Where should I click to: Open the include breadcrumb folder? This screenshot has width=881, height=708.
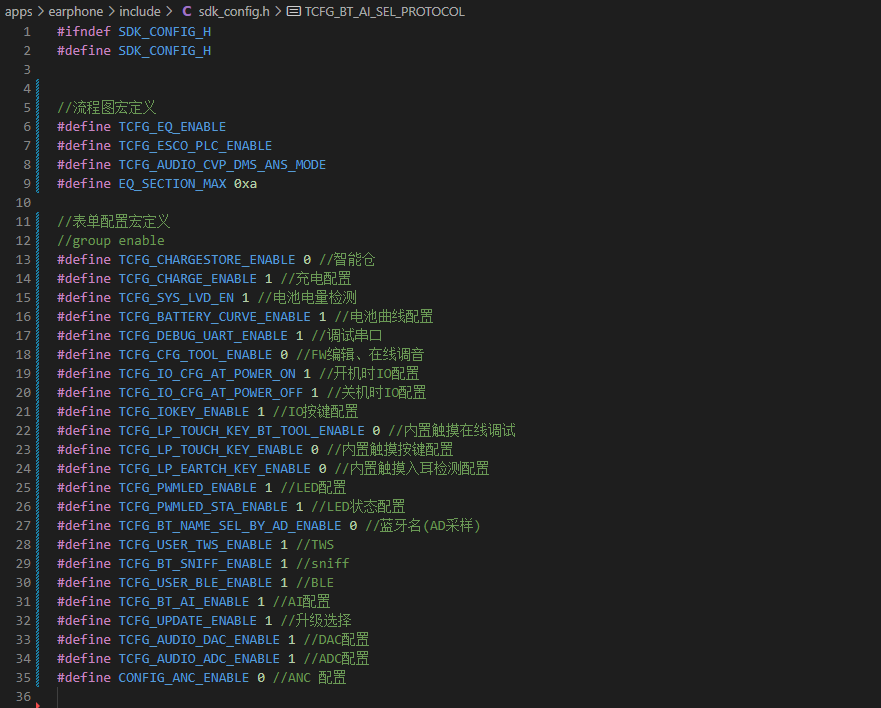pyautogui.click(x=140, y=11)
